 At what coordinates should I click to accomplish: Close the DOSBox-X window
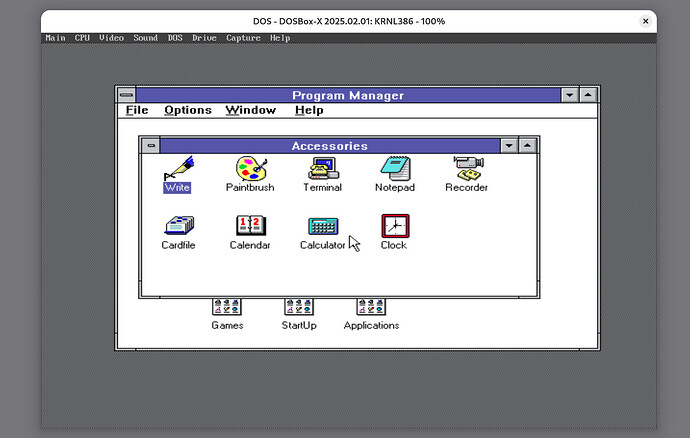646,21
